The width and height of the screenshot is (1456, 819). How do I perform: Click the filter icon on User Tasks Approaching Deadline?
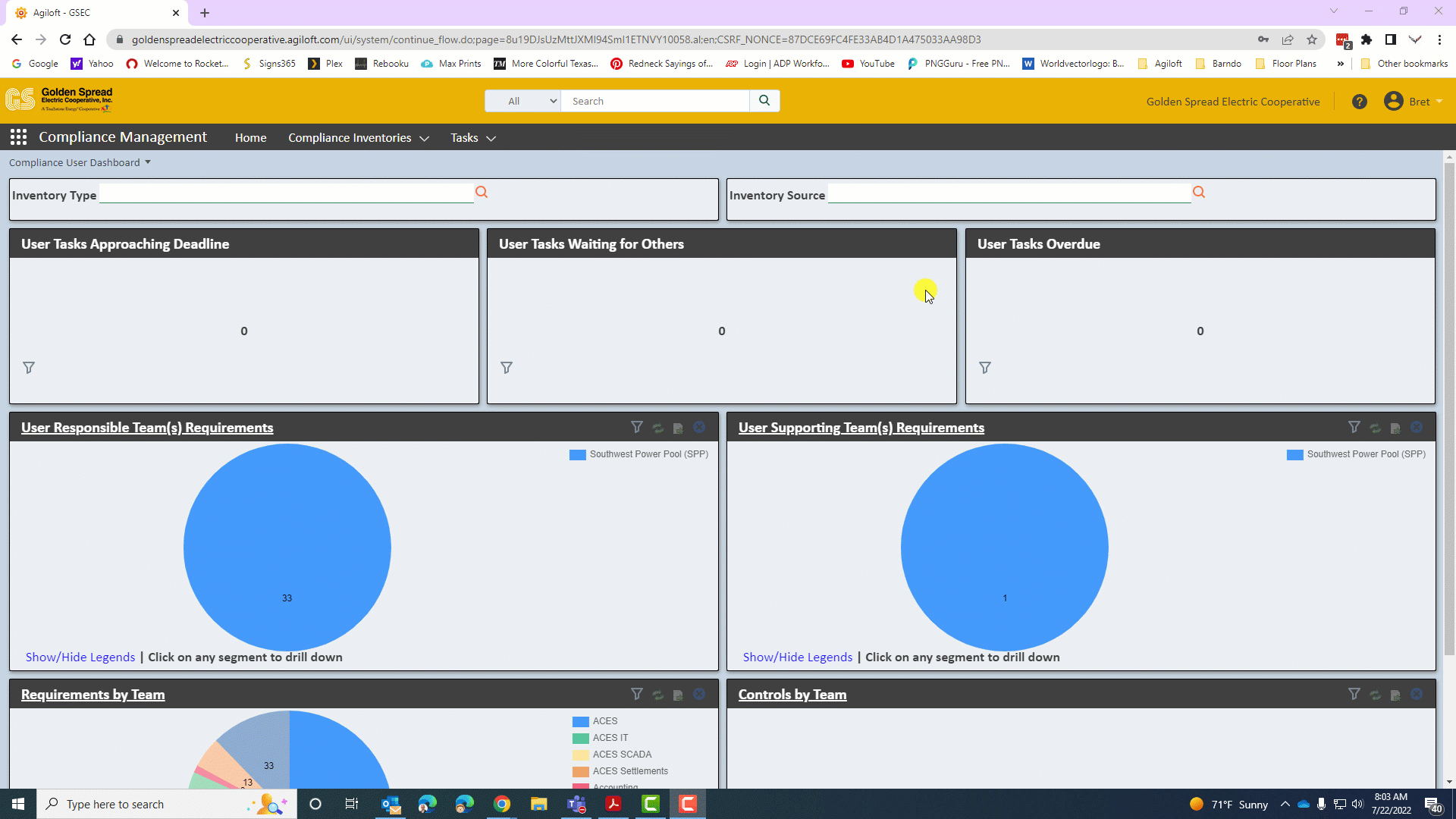coord(28,367)
